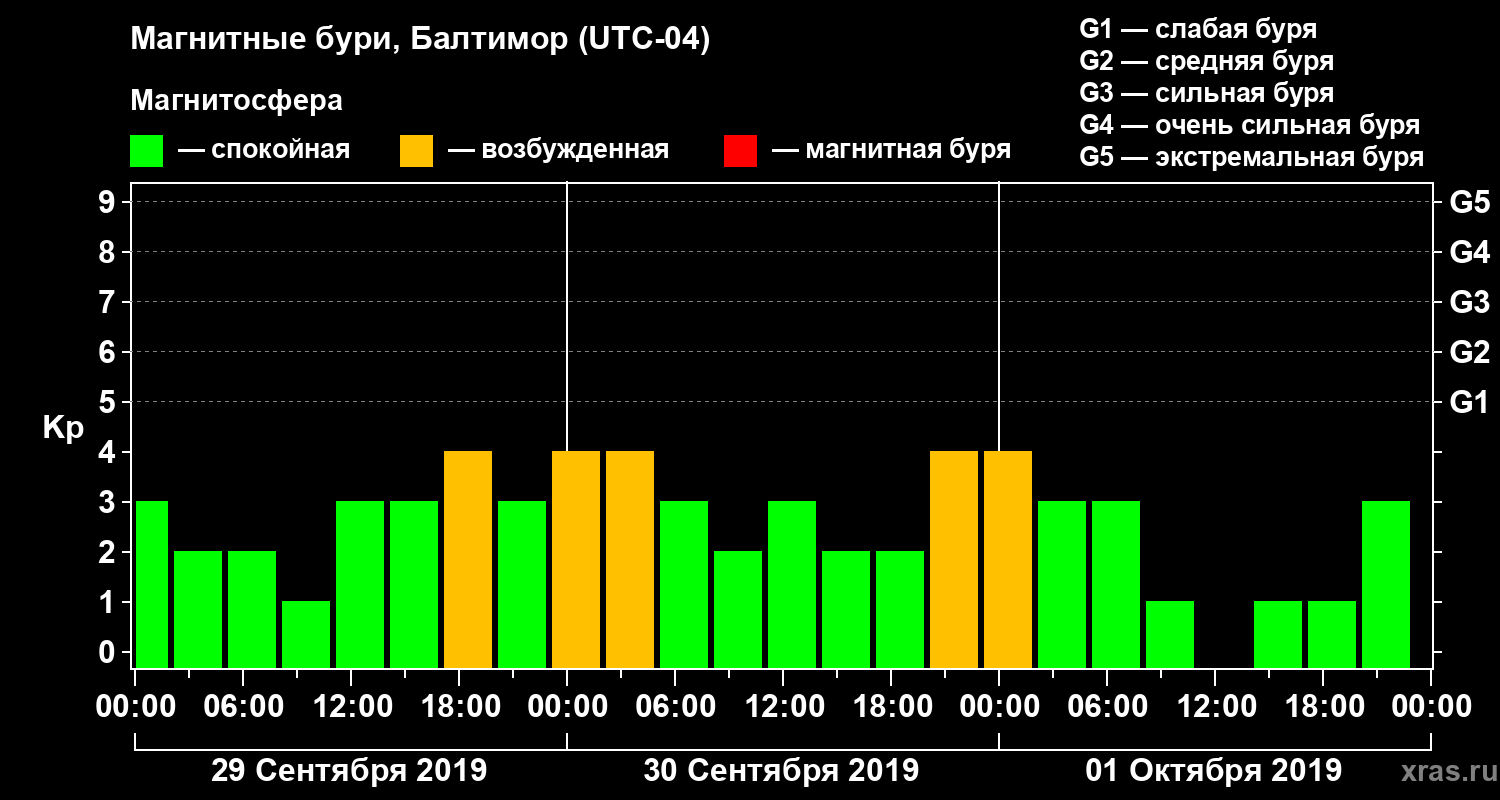
Task: Select the 'G1 — слабая буря' description
Action: [1198, 28]
